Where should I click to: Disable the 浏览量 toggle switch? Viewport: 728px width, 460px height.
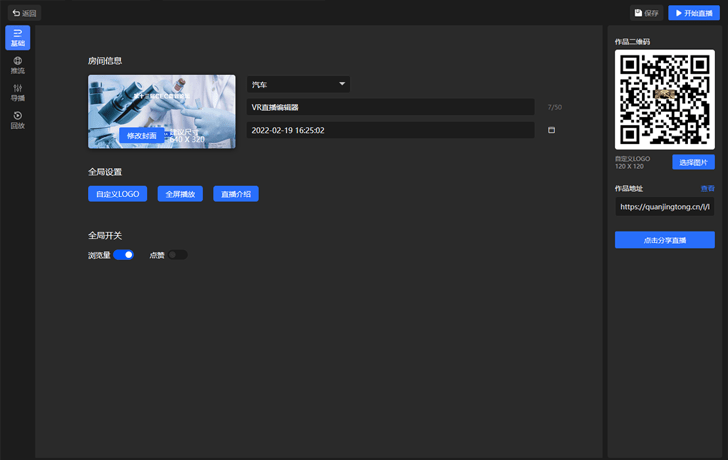(123, 255)
